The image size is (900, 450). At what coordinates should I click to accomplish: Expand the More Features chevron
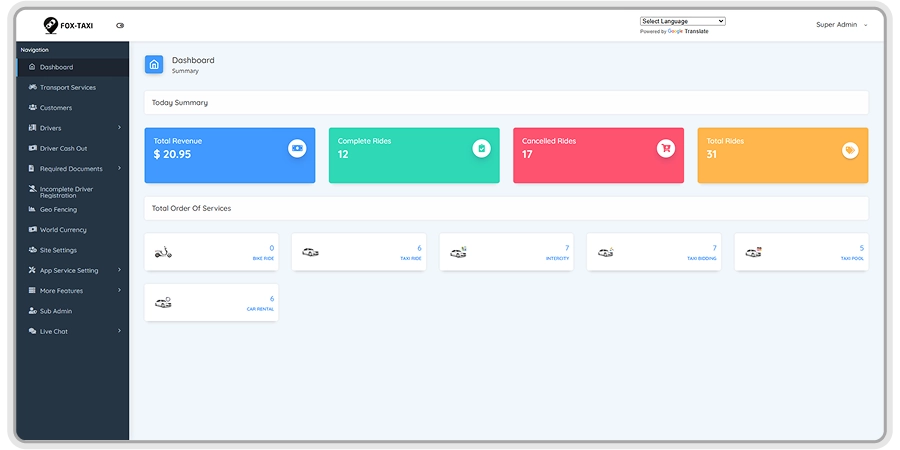(119, 290)
